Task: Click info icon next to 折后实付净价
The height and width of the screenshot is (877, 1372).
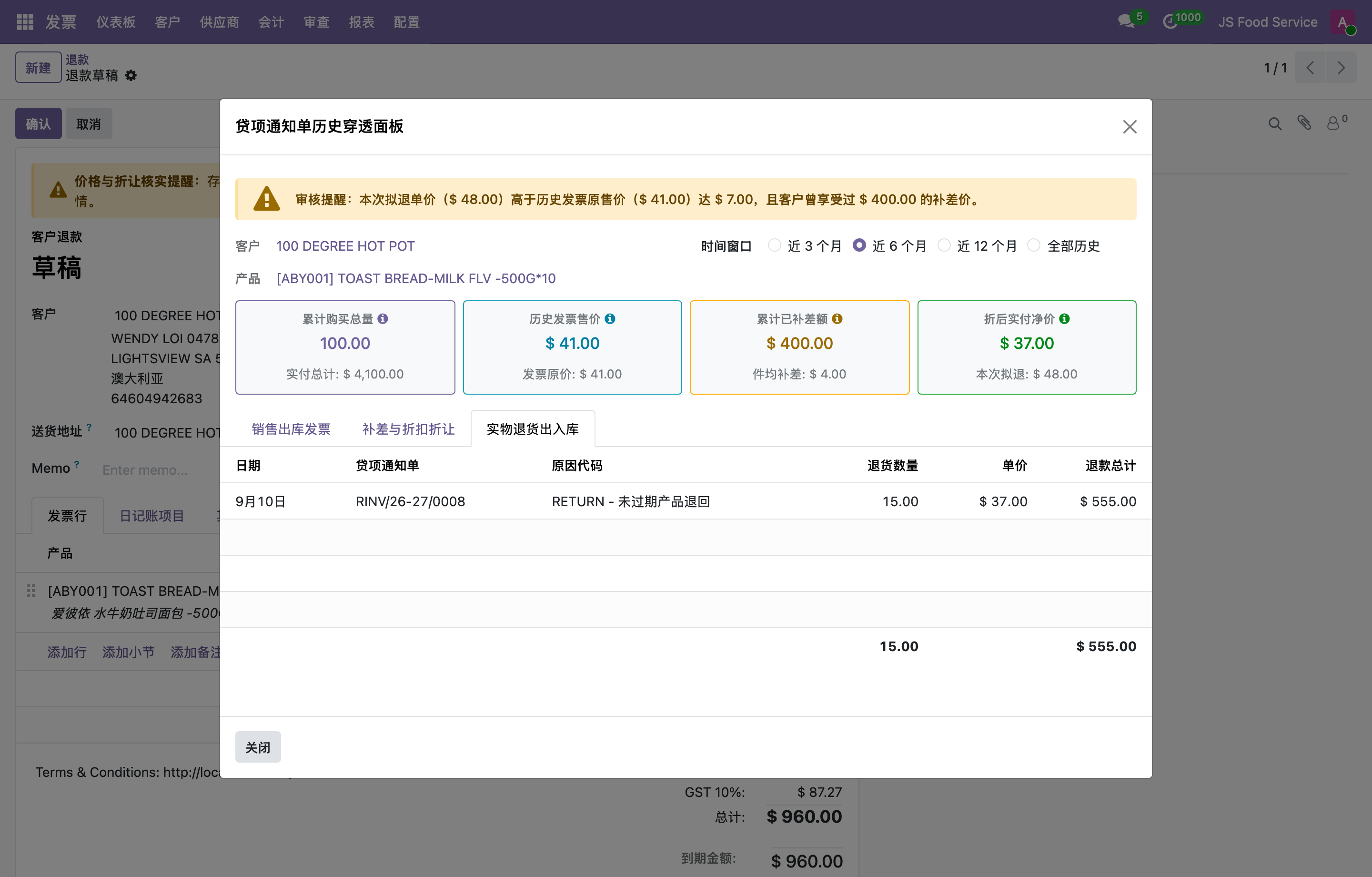Action: point(1064,319)
